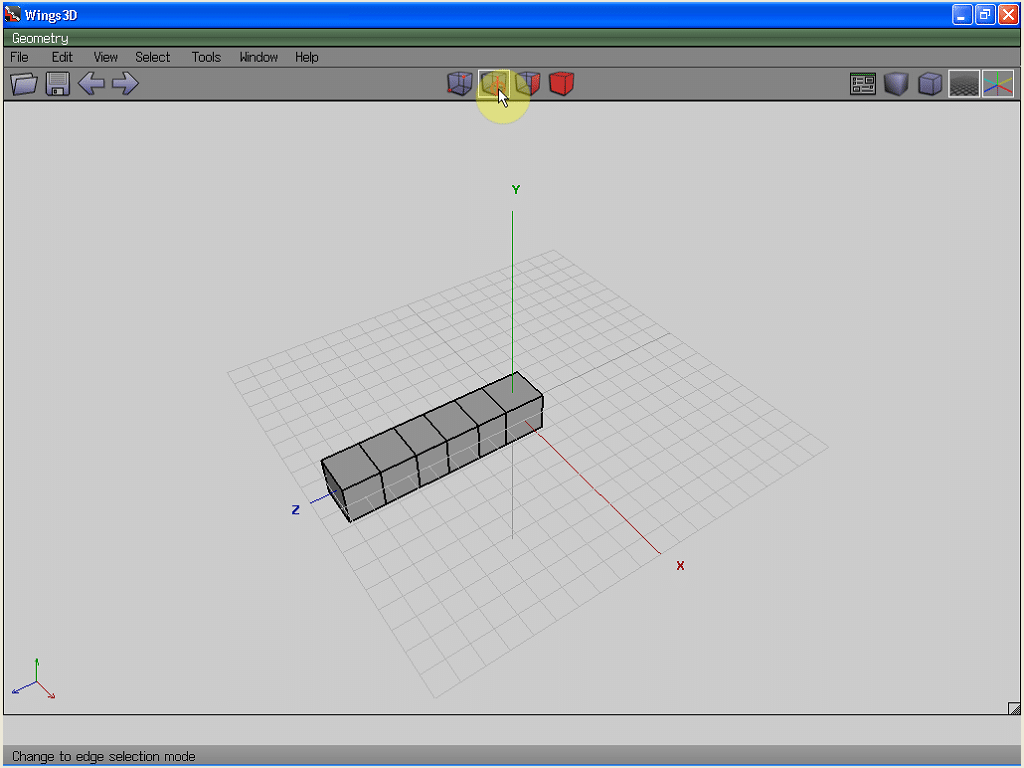Expand the View menu

pos(105,57)
